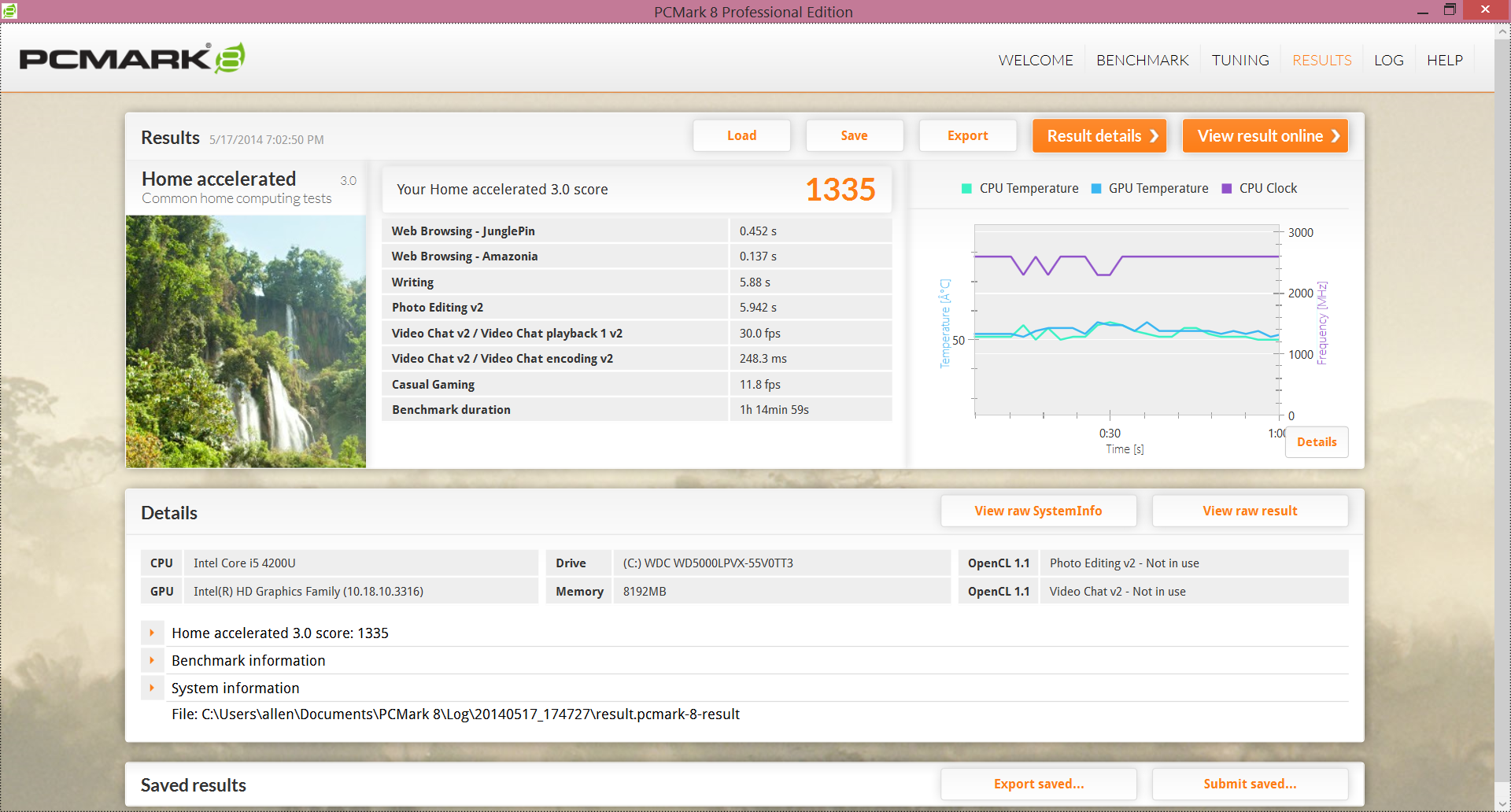The image size is (1511, 812).
Task: Click CPU Clock legend swatch
Action: 1226,188
